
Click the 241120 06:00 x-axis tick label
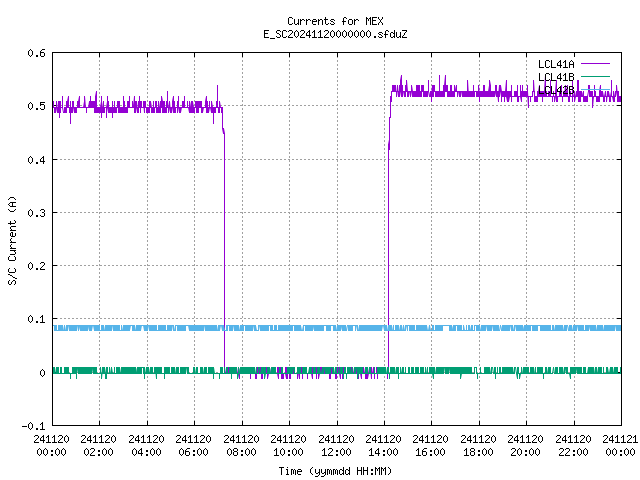click(193, 446)
